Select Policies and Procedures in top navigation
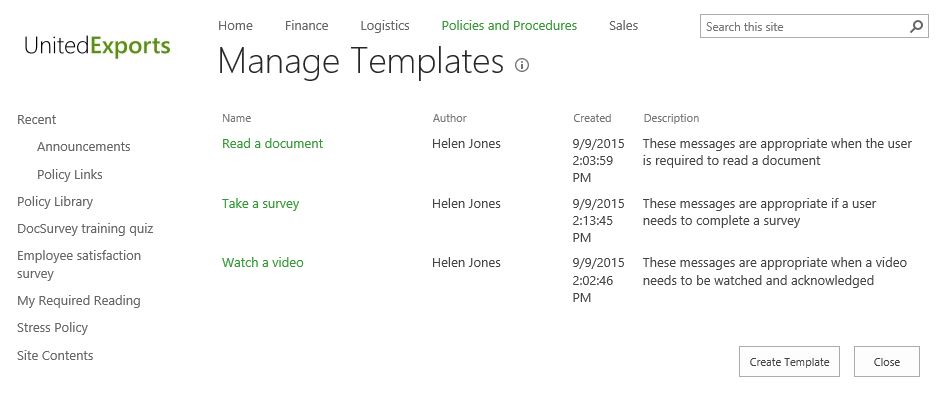The height and width of the screenshot is (405, 936). coord(509,26)
